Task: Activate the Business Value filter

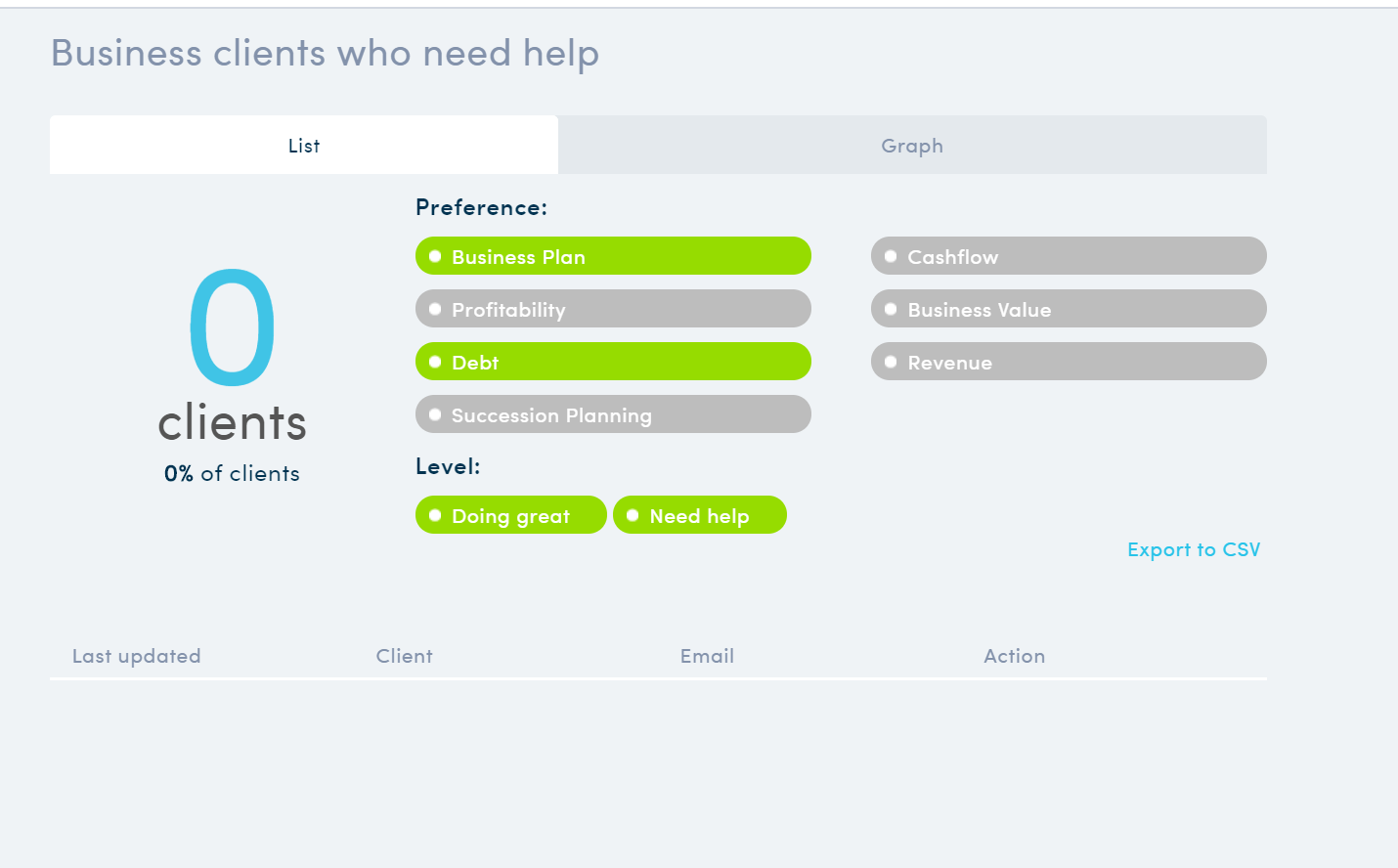Action: coord(1069,309)
